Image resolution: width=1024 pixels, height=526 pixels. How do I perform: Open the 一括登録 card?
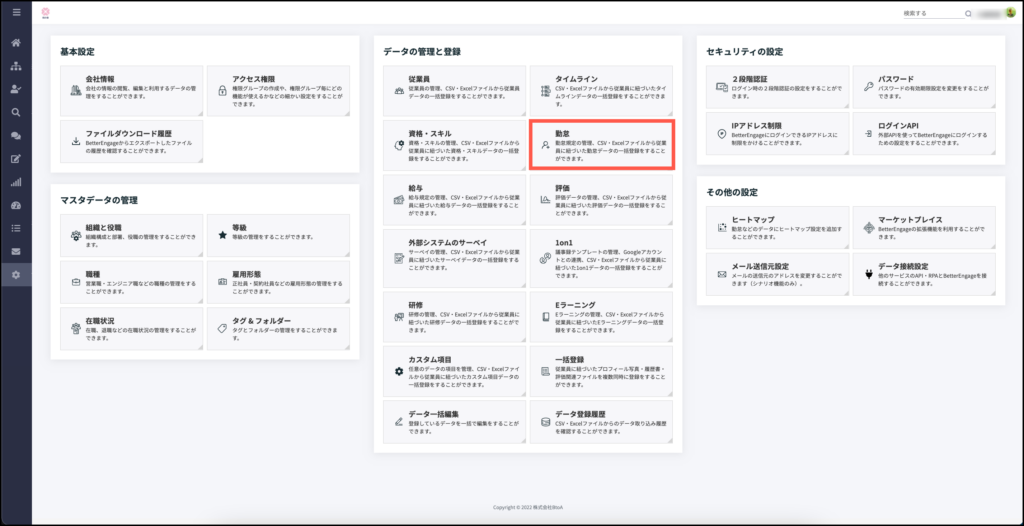click(601, 371)
